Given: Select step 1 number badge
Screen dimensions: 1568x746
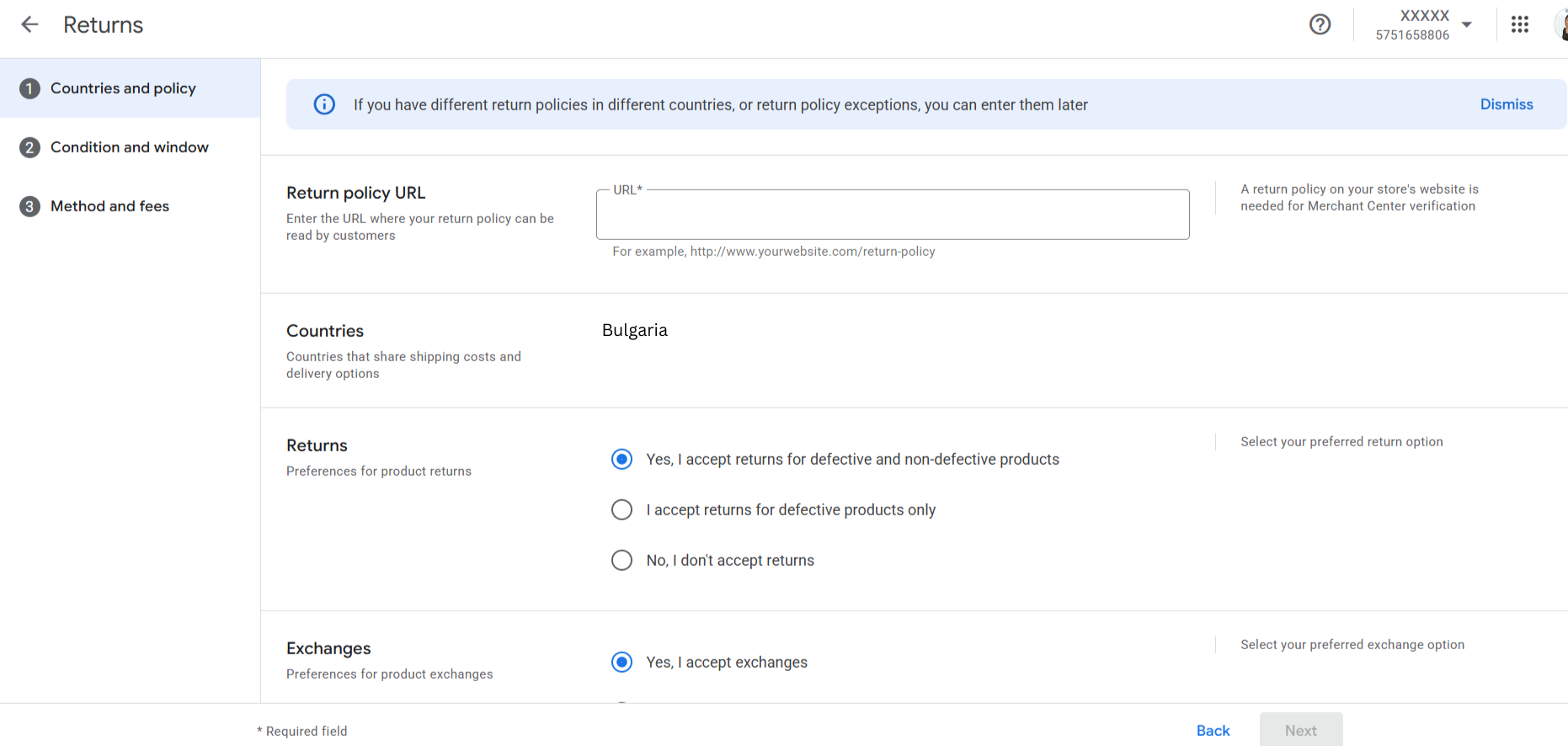Looking at the screenshot, I should tap(29, 88).
